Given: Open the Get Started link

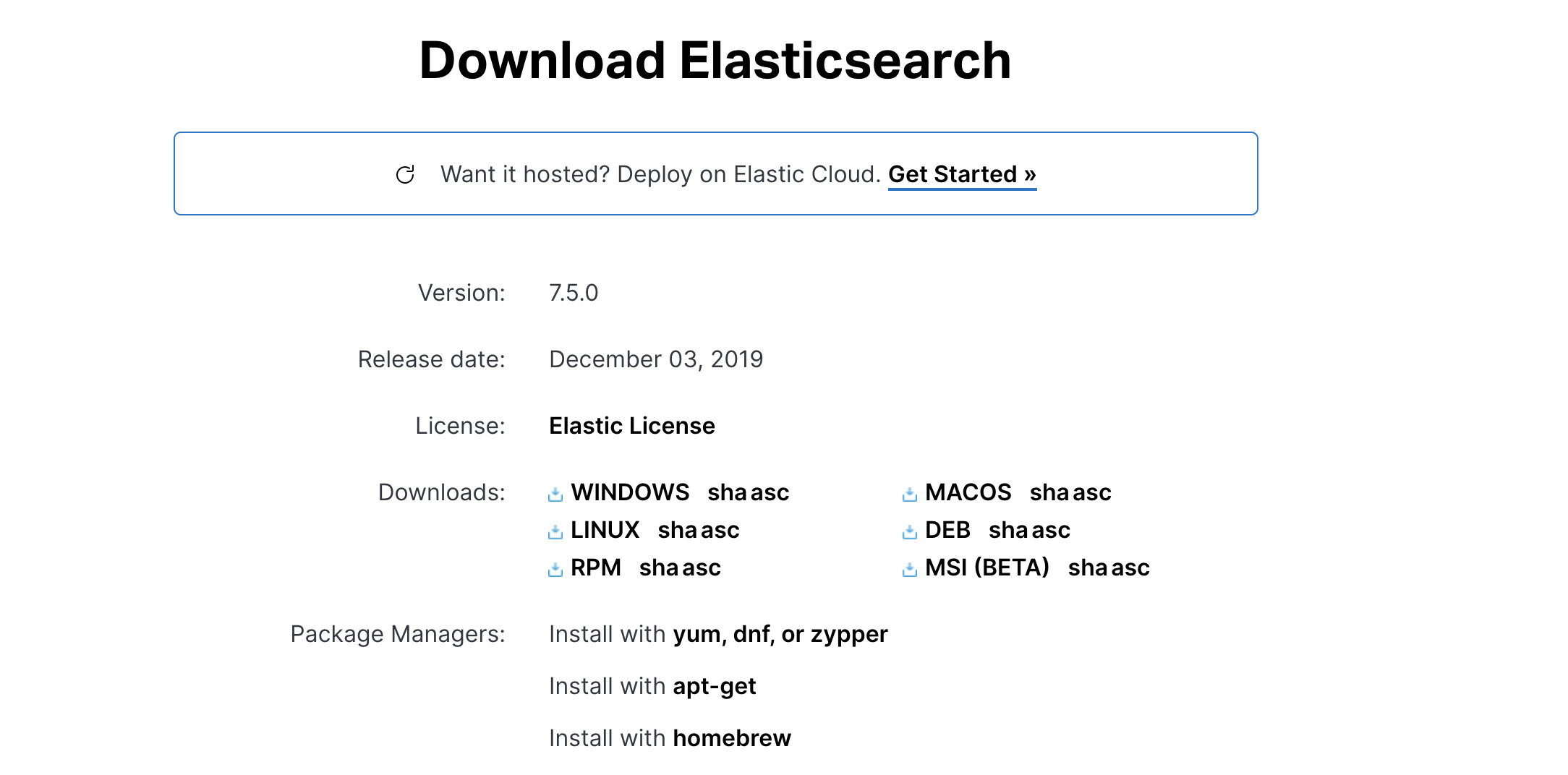Looking at the screenshot, I should 962,174.
